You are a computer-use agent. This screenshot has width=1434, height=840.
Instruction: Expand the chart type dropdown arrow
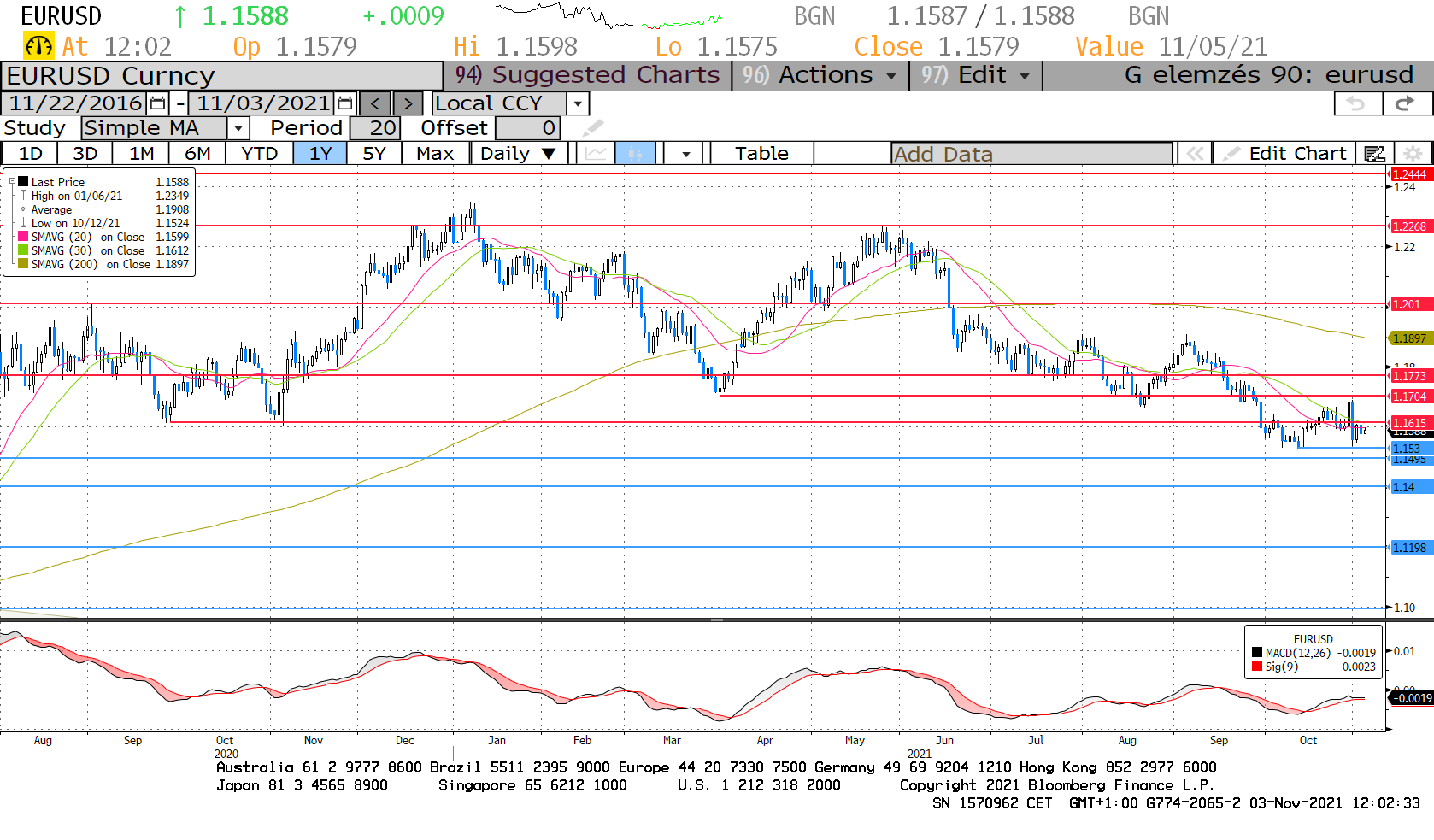click(x=685, y=154)
